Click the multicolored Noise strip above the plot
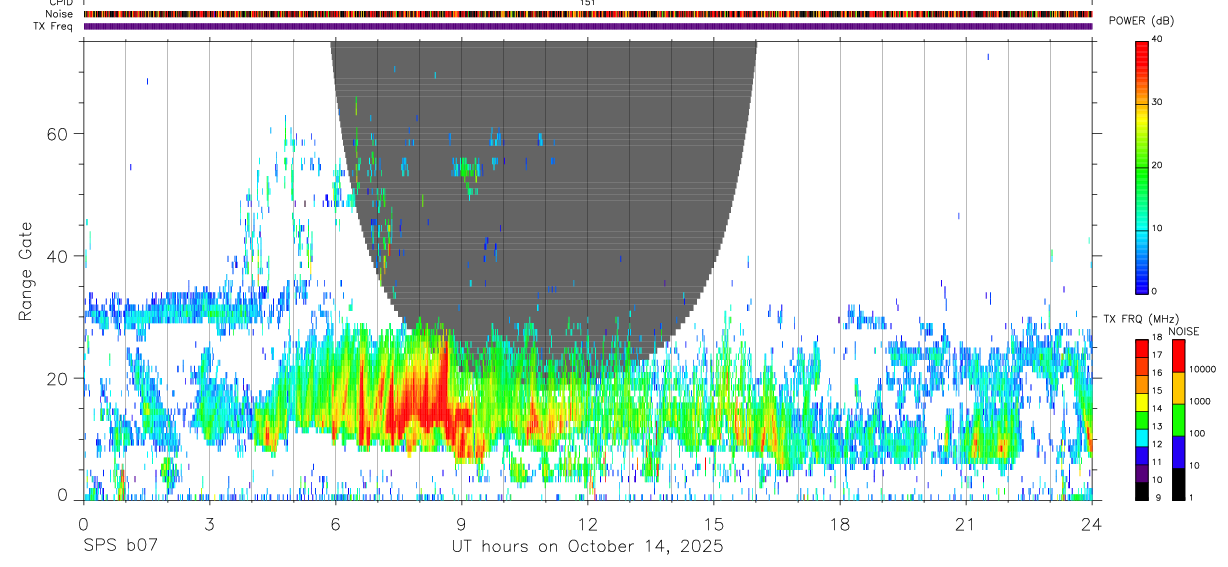This screenshot has width=1228, height=567. [x=587, y=14]
